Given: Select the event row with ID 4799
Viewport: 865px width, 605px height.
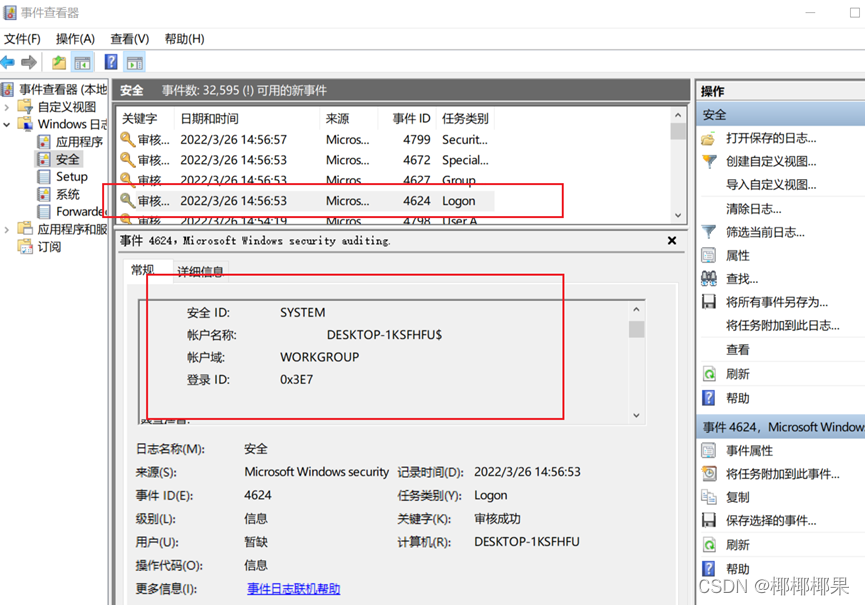Looking at the screenshot, I should pos(306,140).
